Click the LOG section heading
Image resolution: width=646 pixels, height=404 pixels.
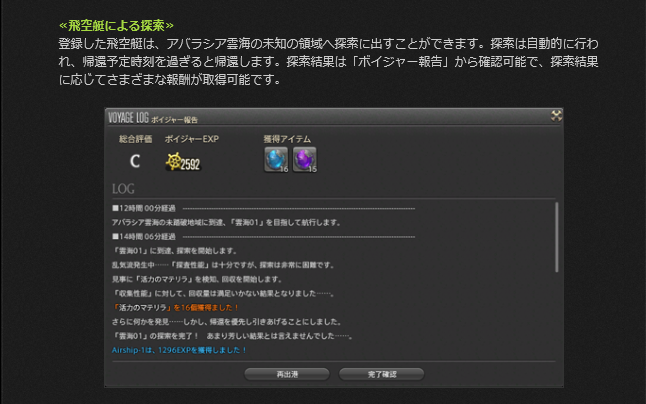point(123,189)
